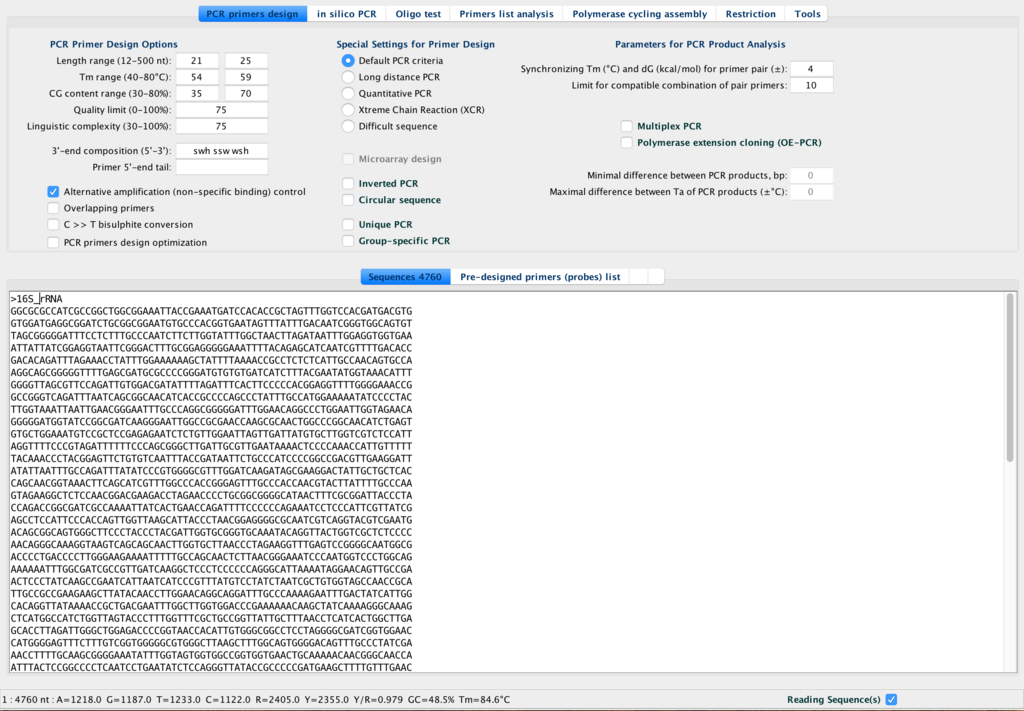Image resolution: width=1024 pixels, height=711 pixels.
Task: Enable the Circular sequence checkbox
Action: [x=348, y=200]
